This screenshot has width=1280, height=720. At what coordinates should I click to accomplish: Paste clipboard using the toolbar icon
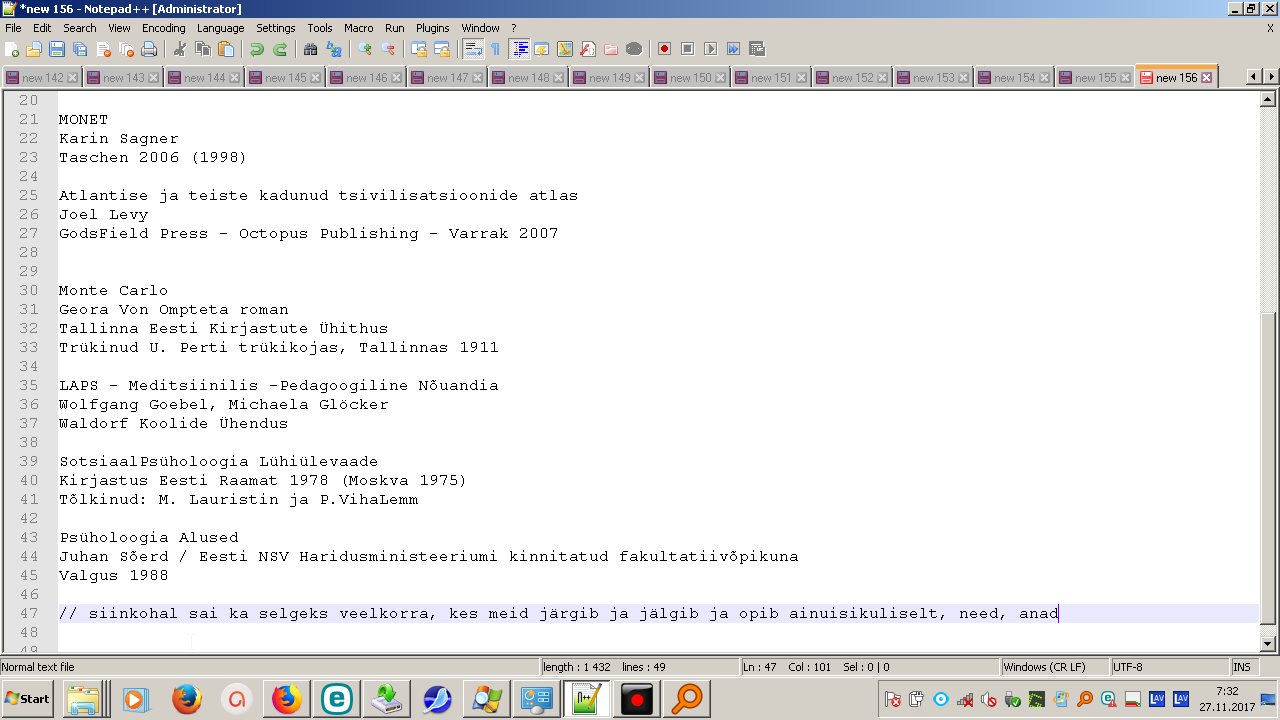pos(226,49)
